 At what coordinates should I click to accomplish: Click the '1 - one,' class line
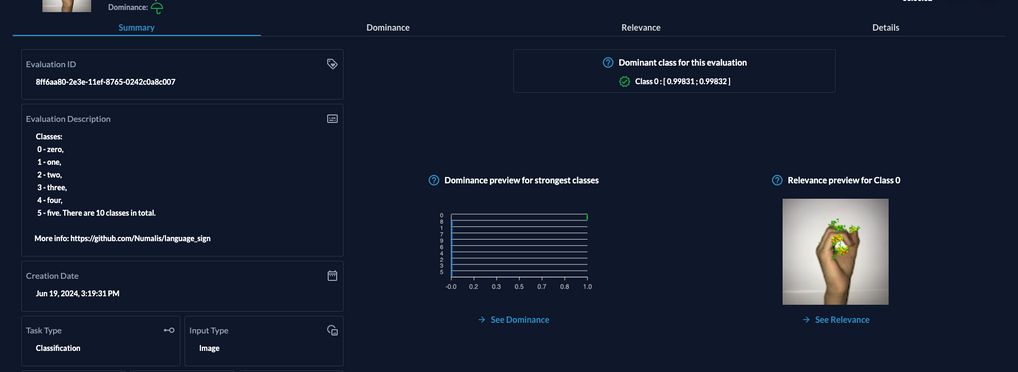(x=49, y=162)
